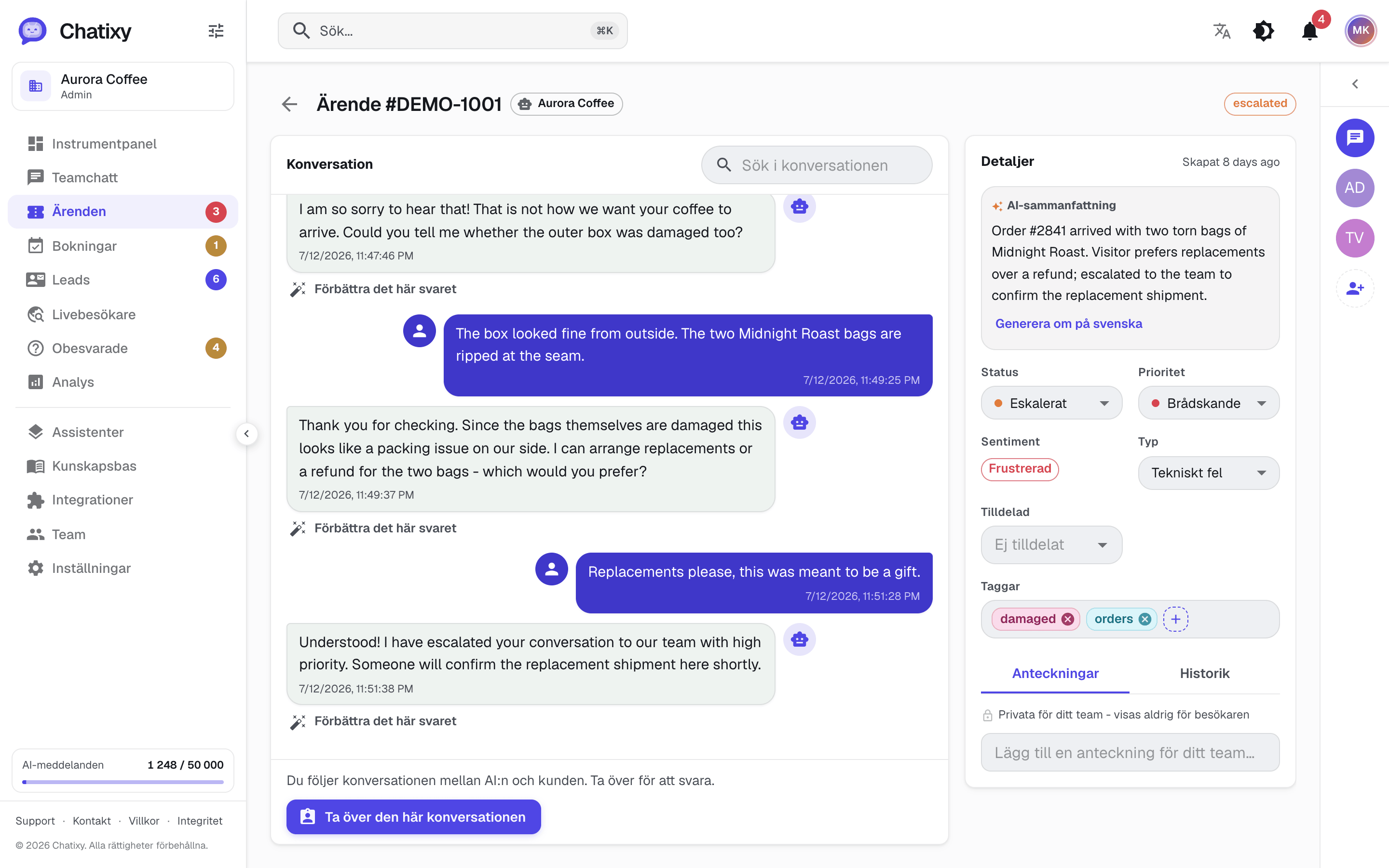
Task: Click user avatar beside the Midnight Roast message
Action: (x=420, y=330)
